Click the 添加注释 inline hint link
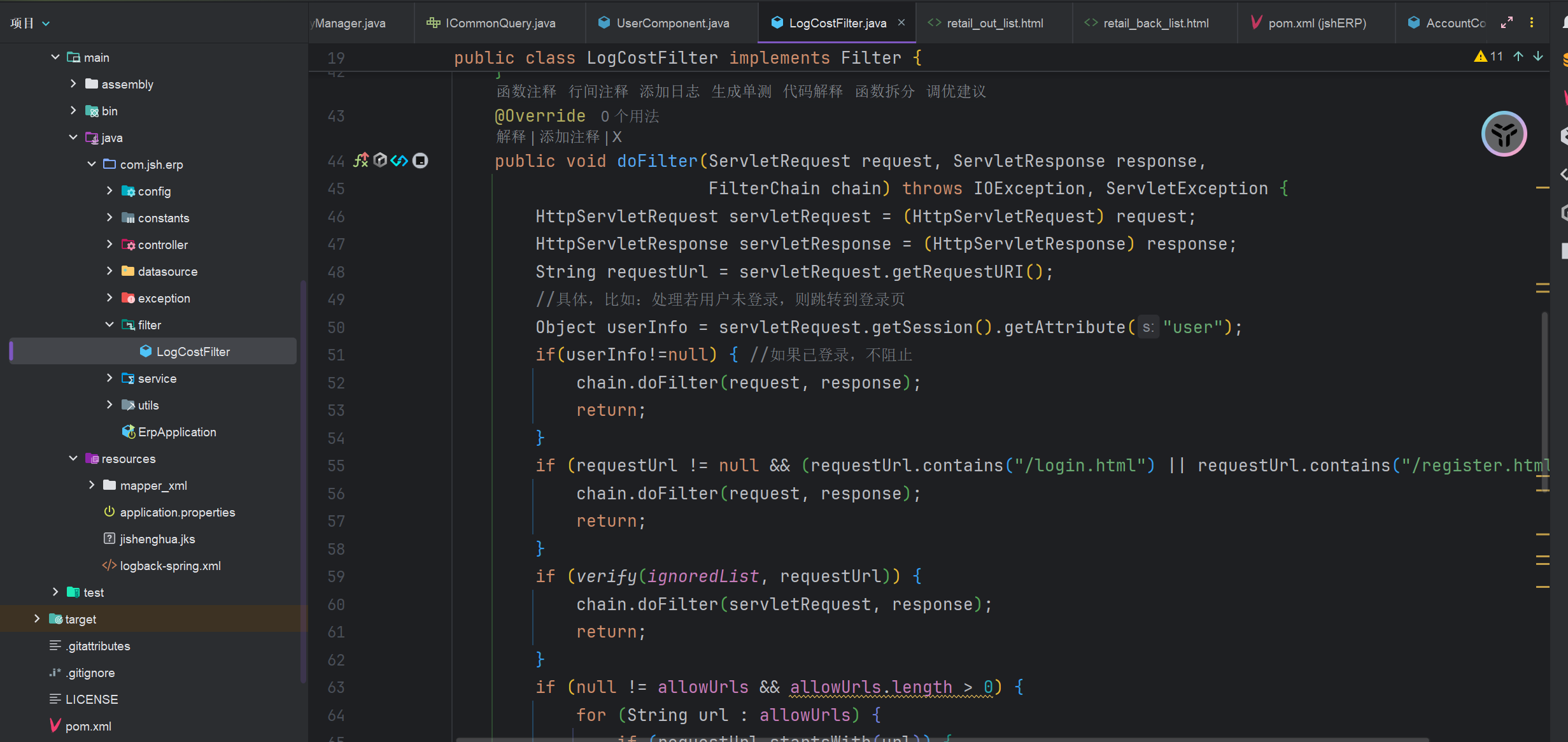The width and height of the screenshot is (1568, 742). coord(569,137)
